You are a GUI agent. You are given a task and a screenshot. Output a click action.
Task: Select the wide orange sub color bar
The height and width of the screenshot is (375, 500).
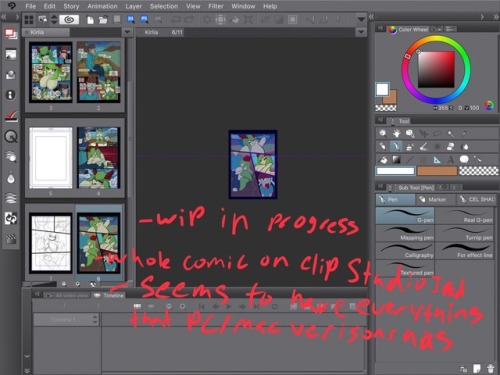[437, 171]
